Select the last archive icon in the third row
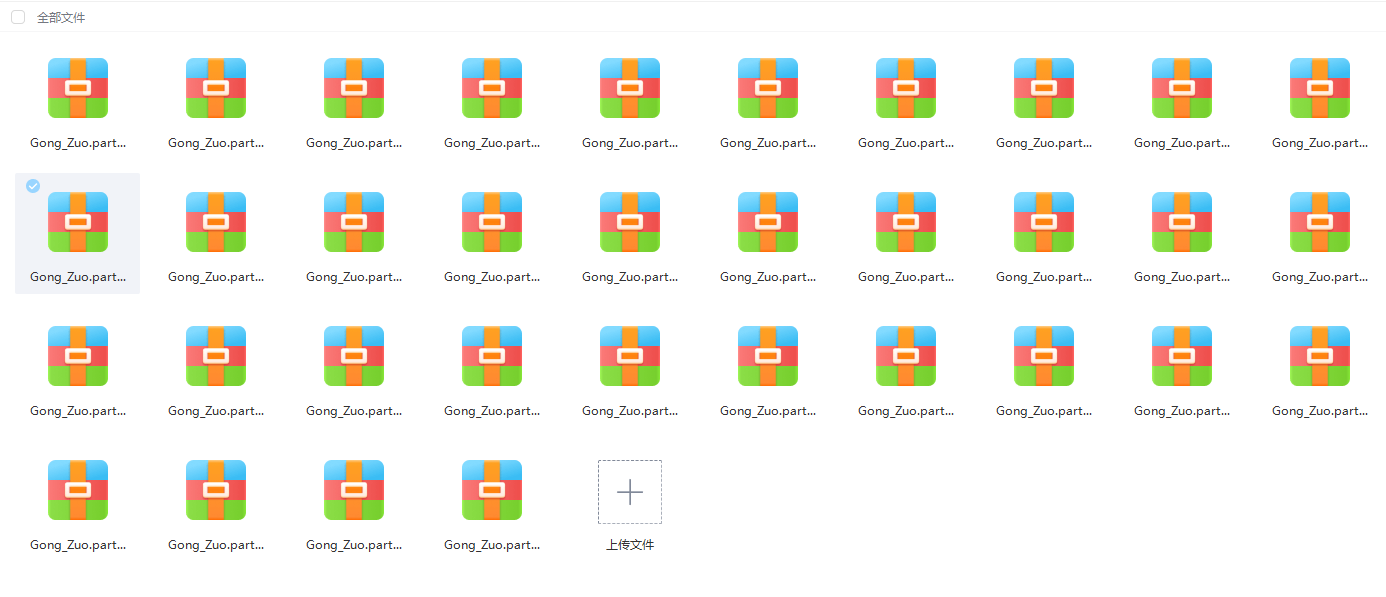The image size is (1386, 597). pos(1319,356)
